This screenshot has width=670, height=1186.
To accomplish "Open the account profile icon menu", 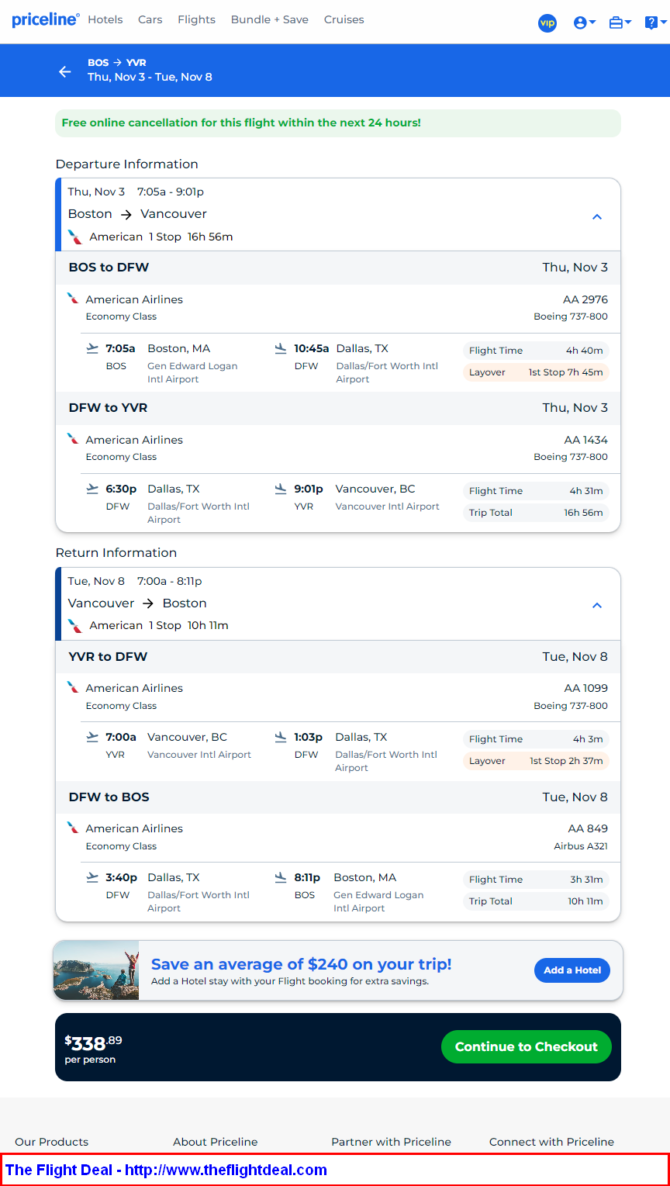I will click(x=585, y=23).
